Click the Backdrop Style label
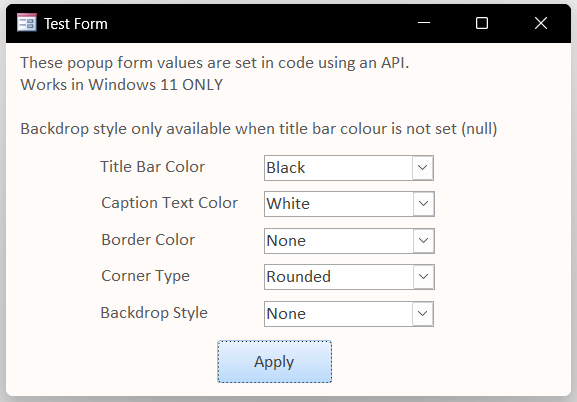Screen dimensions: 577x402 pyautogui.click(x=154, y=313)
